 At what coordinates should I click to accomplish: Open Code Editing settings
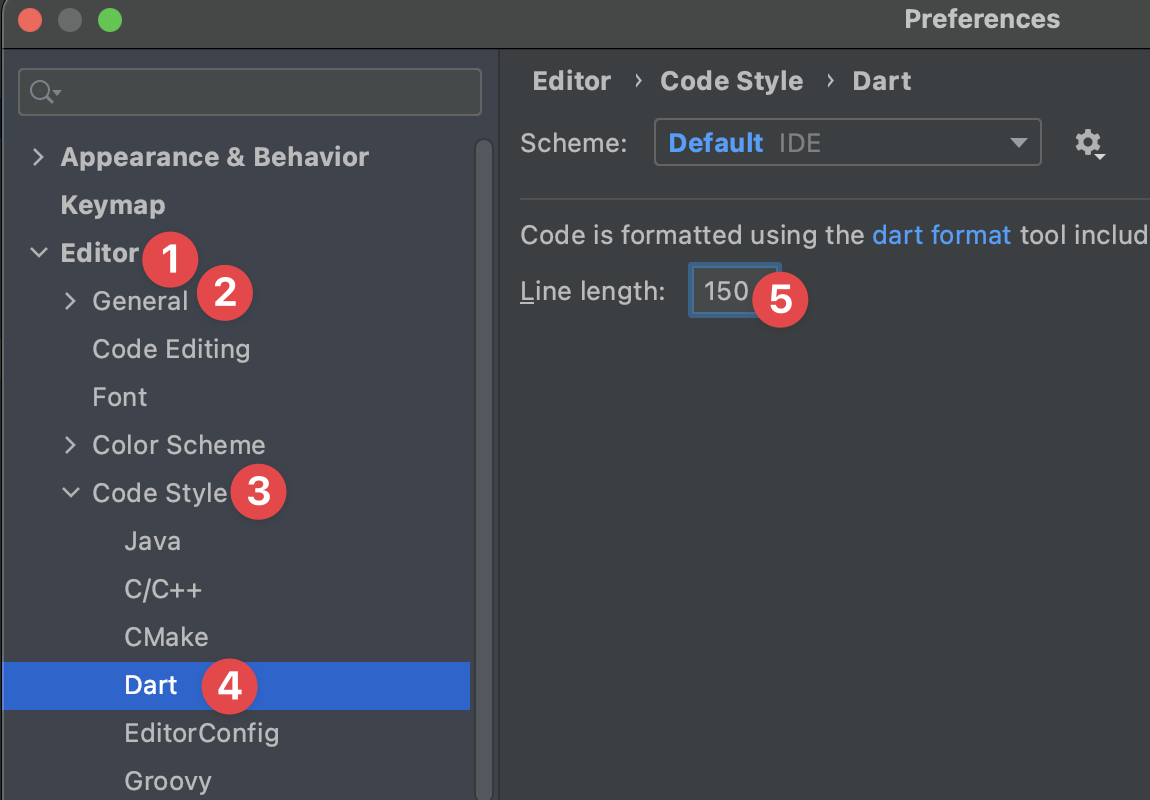click(x=171, y=348)
